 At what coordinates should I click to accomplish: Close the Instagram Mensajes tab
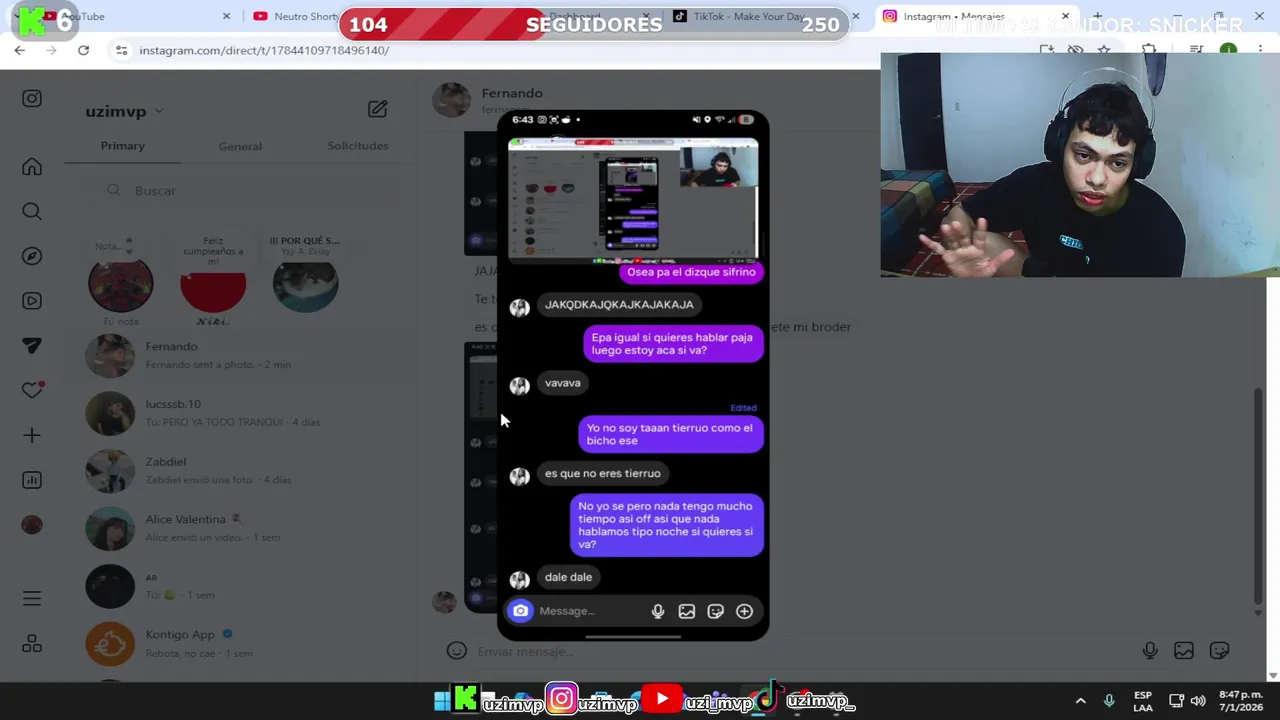click(1065, 16)
